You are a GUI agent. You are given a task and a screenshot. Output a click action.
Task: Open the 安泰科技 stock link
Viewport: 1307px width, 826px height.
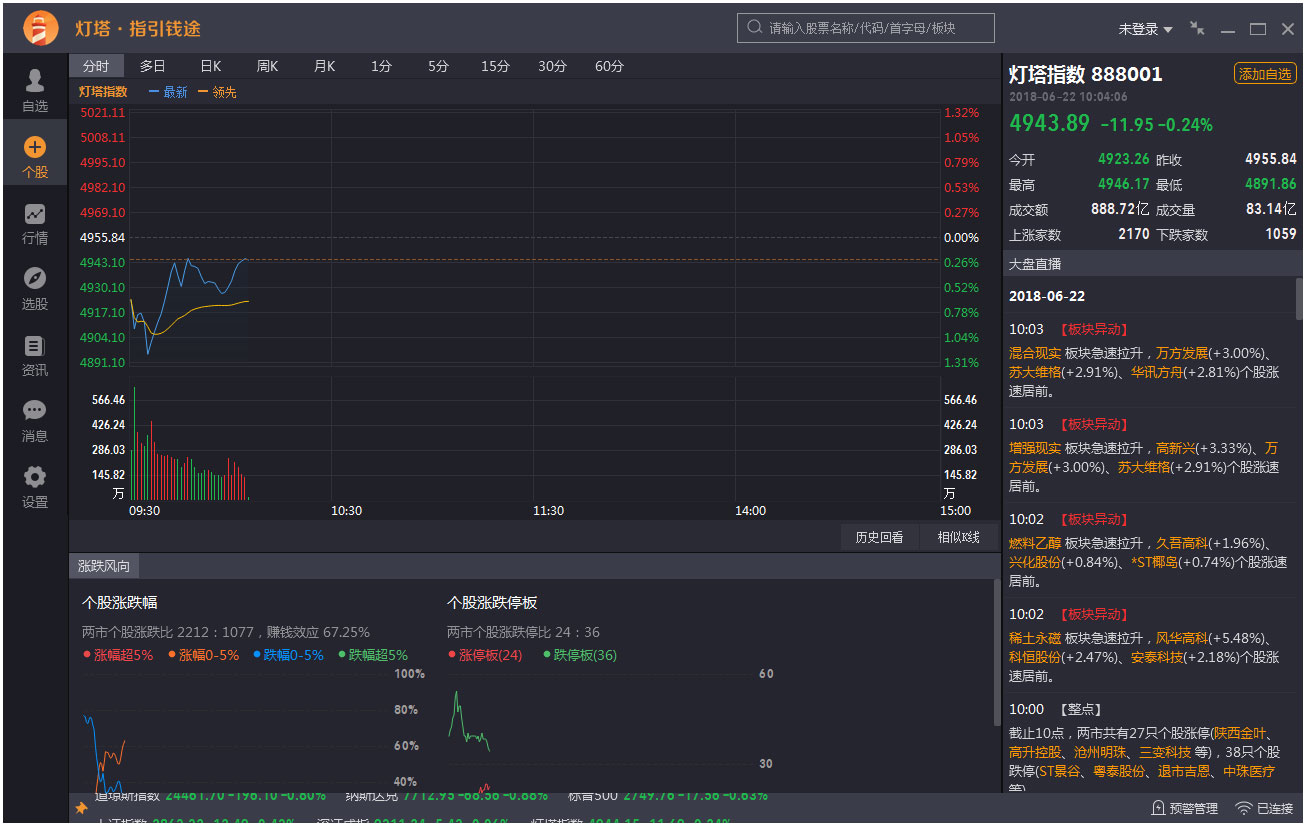tap(1157, 657)
